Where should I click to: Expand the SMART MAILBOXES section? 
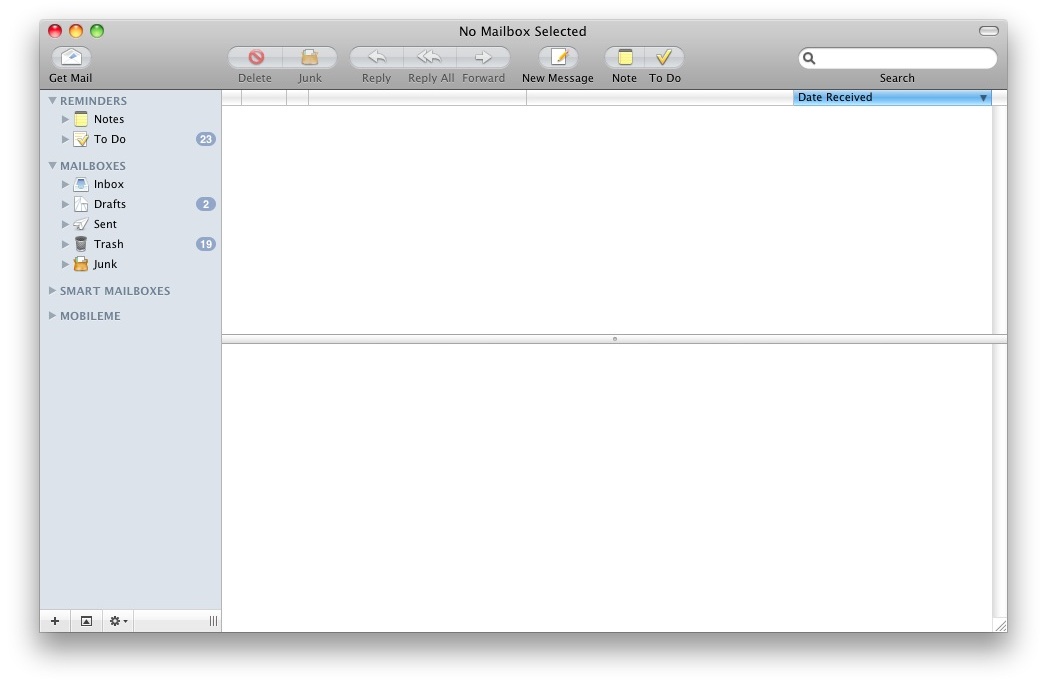52,291
